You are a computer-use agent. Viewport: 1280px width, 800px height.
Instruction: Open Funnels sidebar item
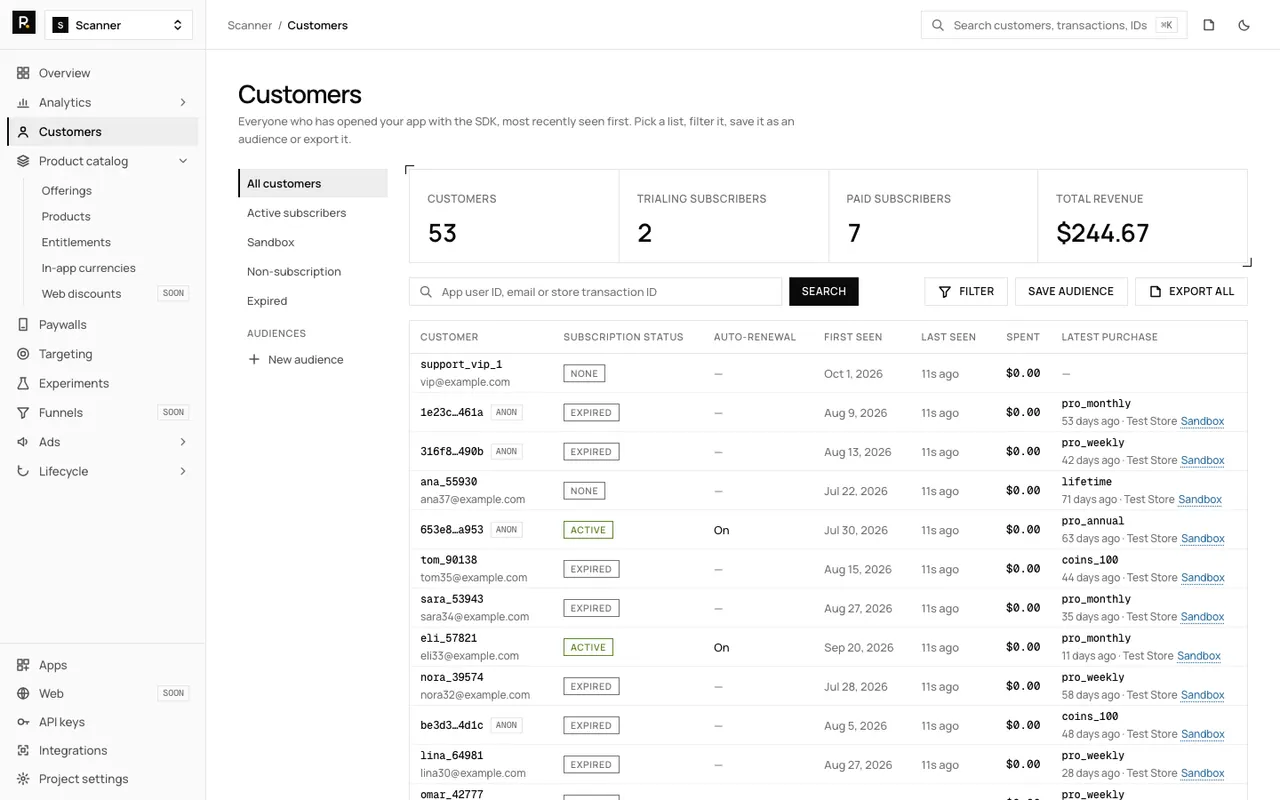102,412
